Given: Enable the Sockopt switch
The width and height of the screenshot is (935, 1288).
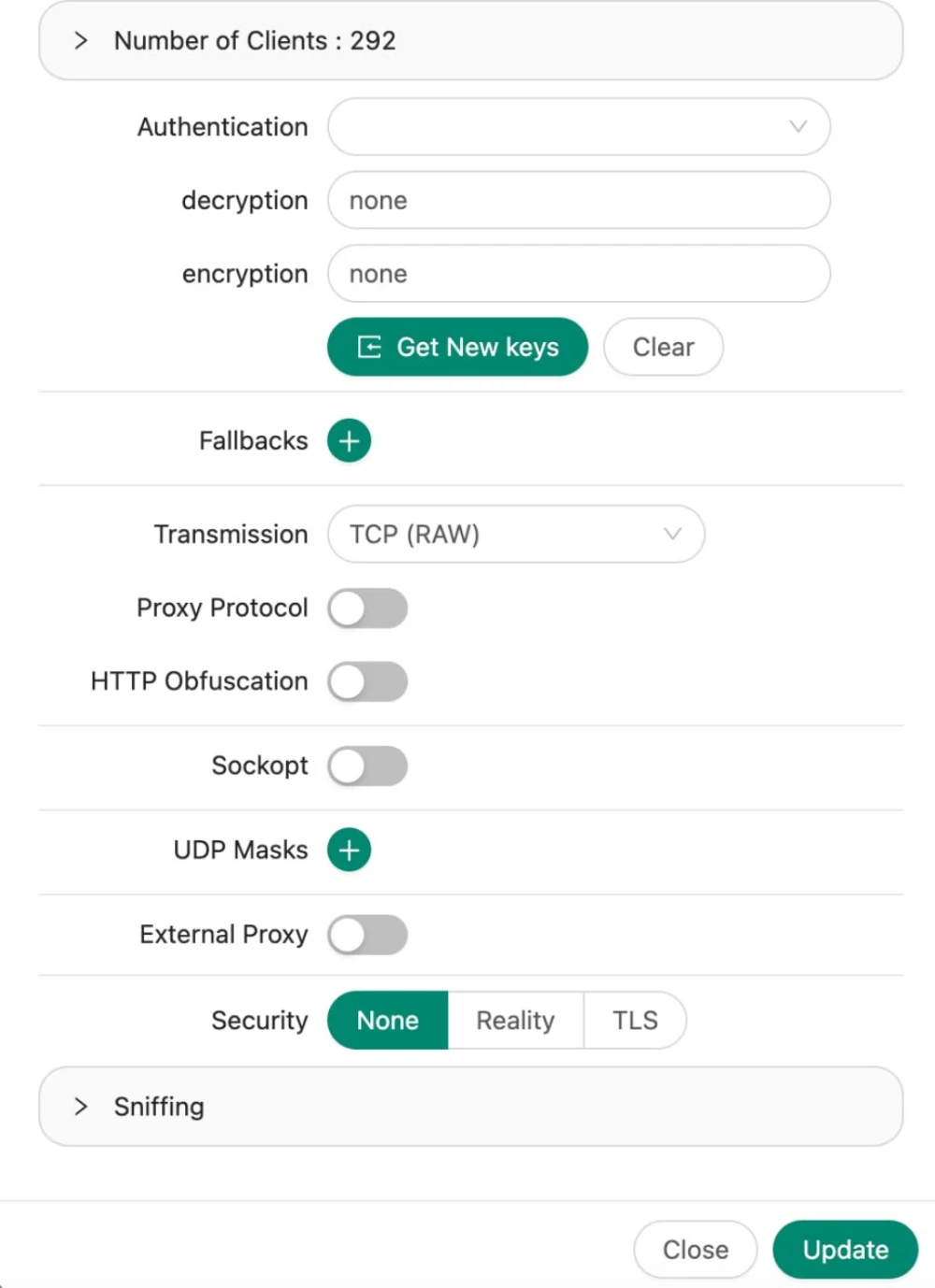Looking at the screenshot, I should pos(367,766).
